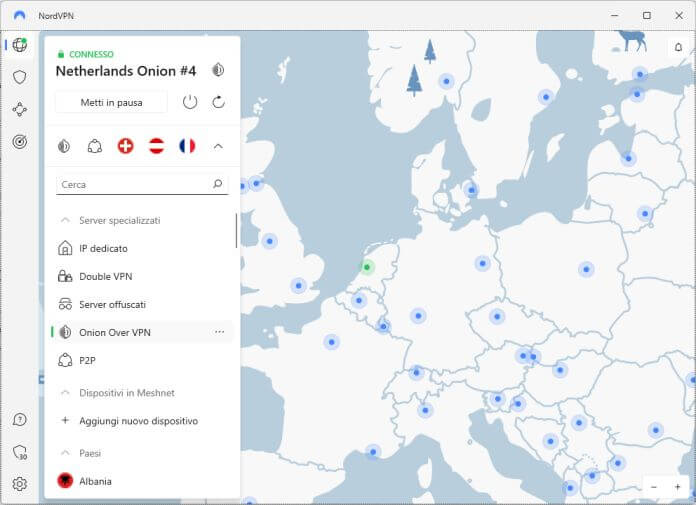Click the Metti in pausa button
The image size is (696, 505).
click(111, 102)
